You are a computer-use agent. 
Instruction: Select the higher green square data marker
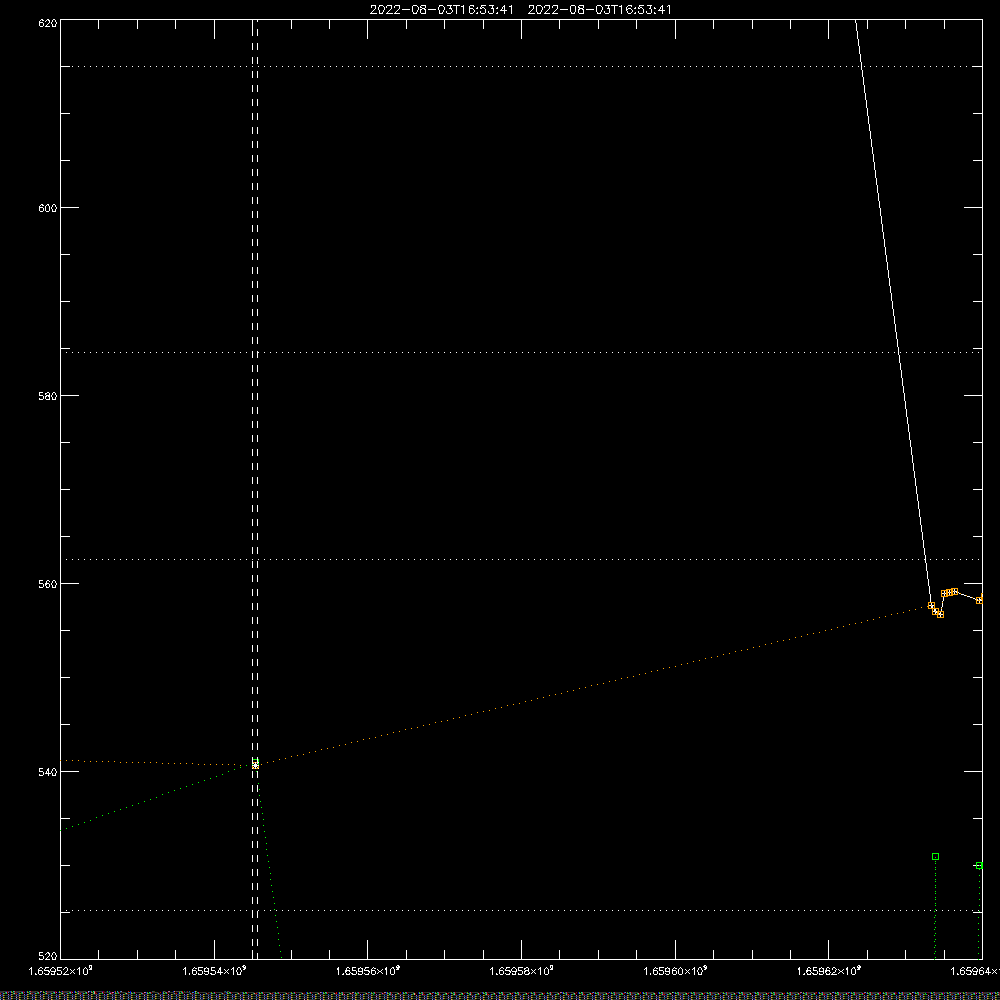point(936,857)
